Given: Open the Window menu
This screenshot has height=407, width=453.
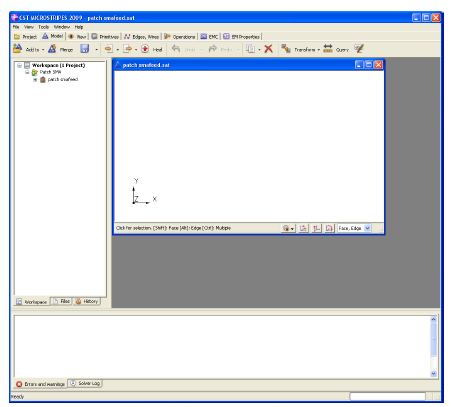Looking at the screenshot, I should 62,27.
